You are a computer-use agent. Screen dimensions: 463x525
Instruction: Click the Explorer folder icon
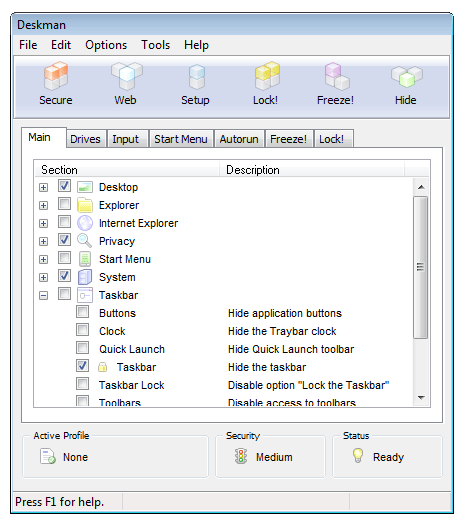85,205
